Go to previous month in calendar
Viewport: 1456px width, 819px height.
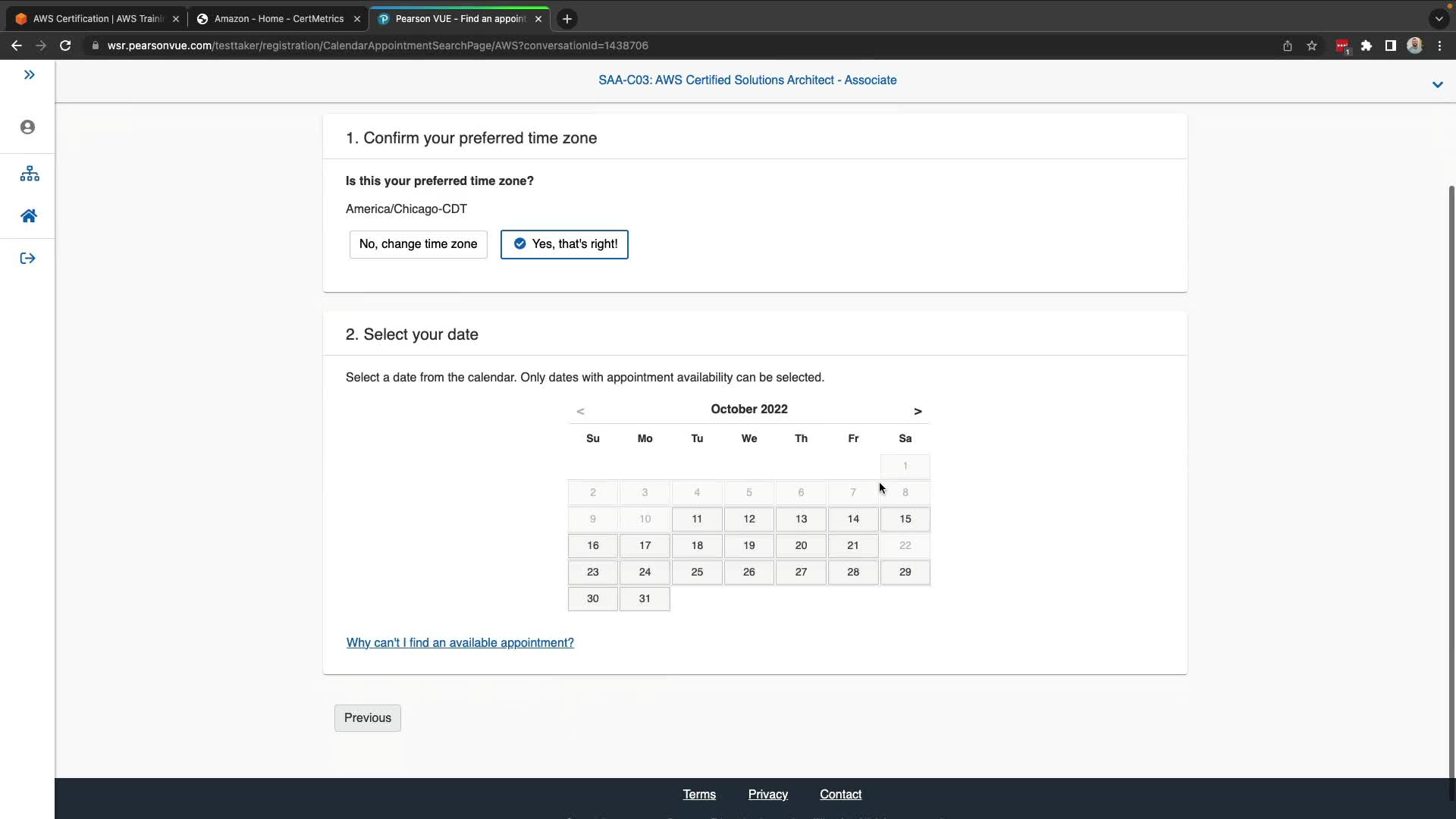click(580, 411)
